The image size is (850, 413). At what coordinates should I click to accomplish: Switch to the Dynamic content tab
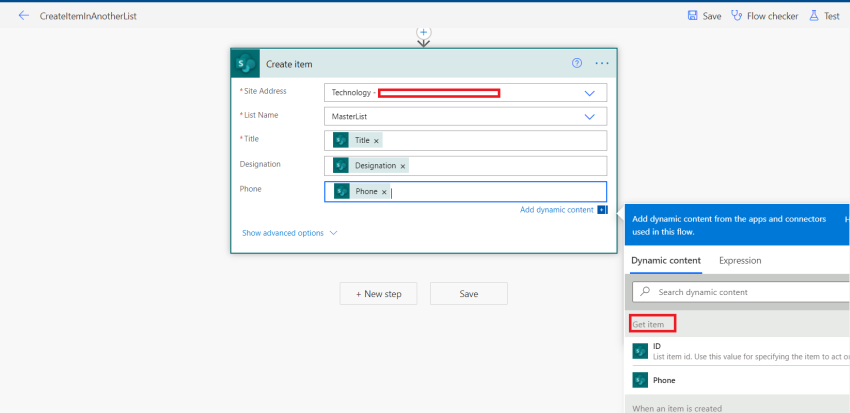coord(666,261)
